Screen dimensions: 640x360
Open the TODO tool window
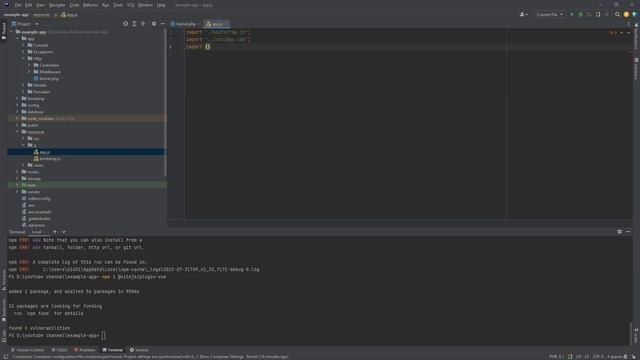click(x=60, y=350)
